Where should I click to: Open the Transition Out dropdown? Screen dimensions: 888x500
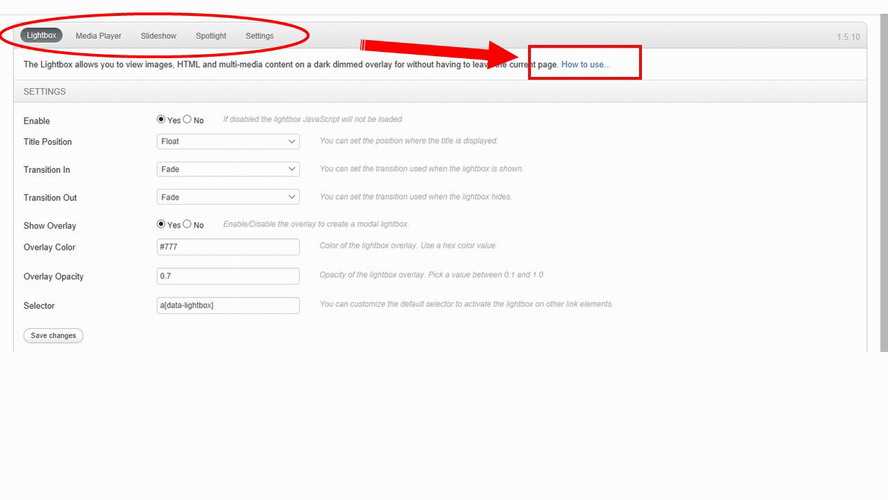pyautogui.click(x=228, y=198)
